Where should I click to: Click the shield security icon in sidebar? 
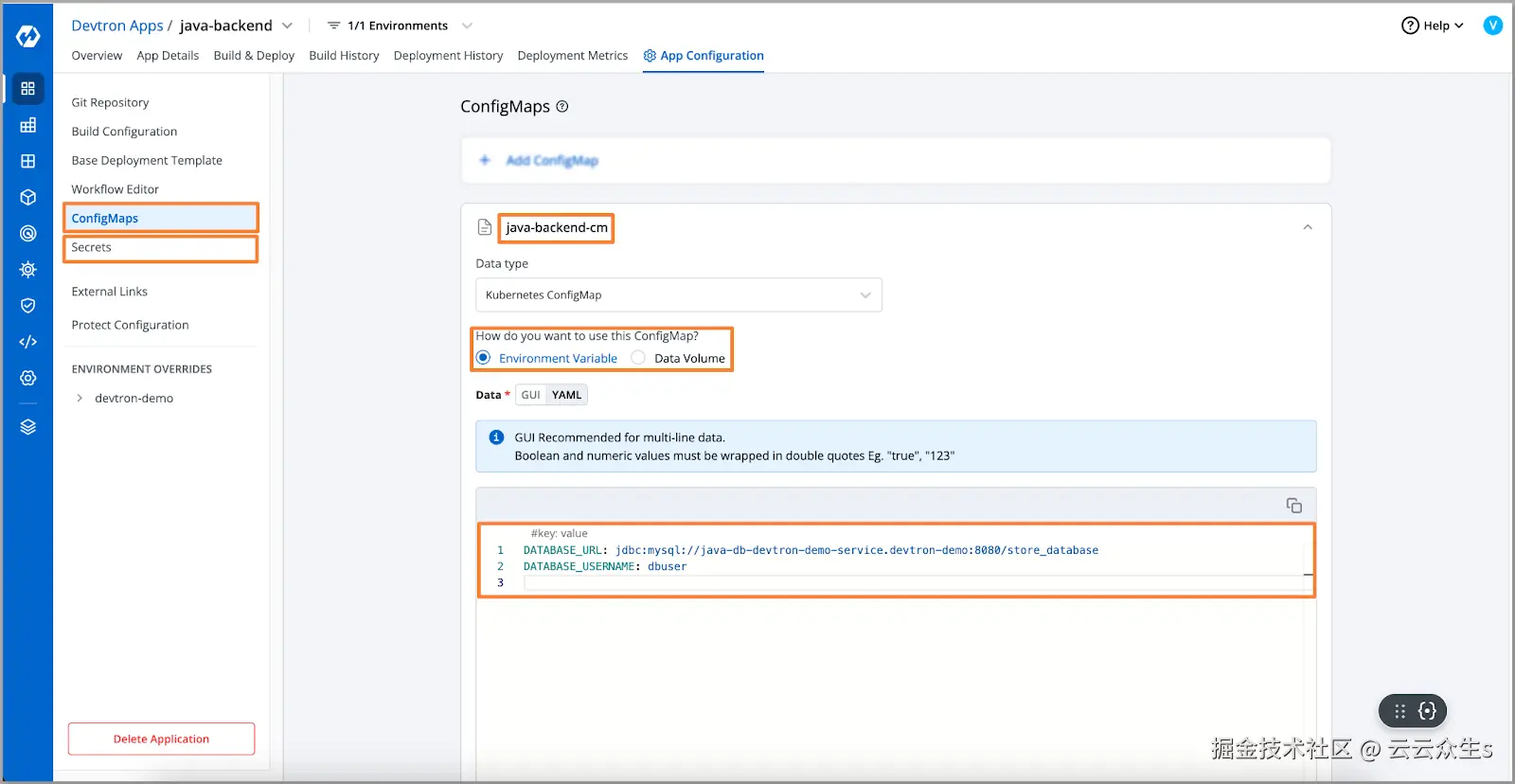click(28, 306)
